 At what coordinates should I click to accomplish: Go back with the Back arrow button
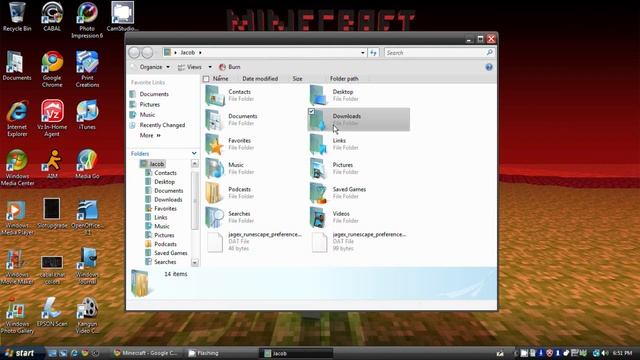134,52
